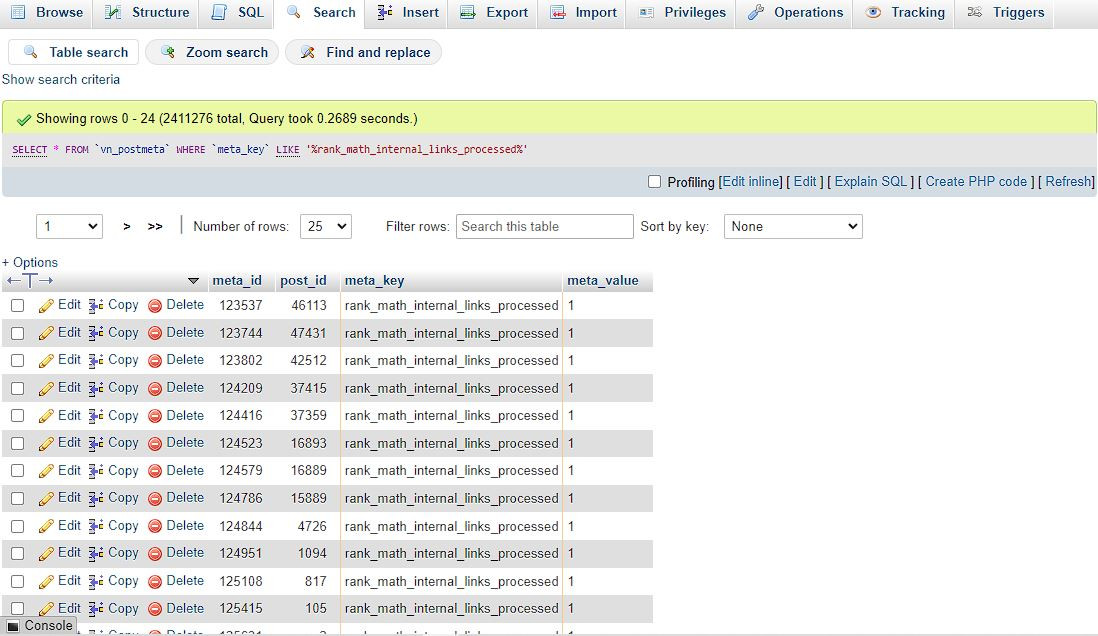
Task: Check the row with meta_id 124579
Action: click(x=18, y=471)
